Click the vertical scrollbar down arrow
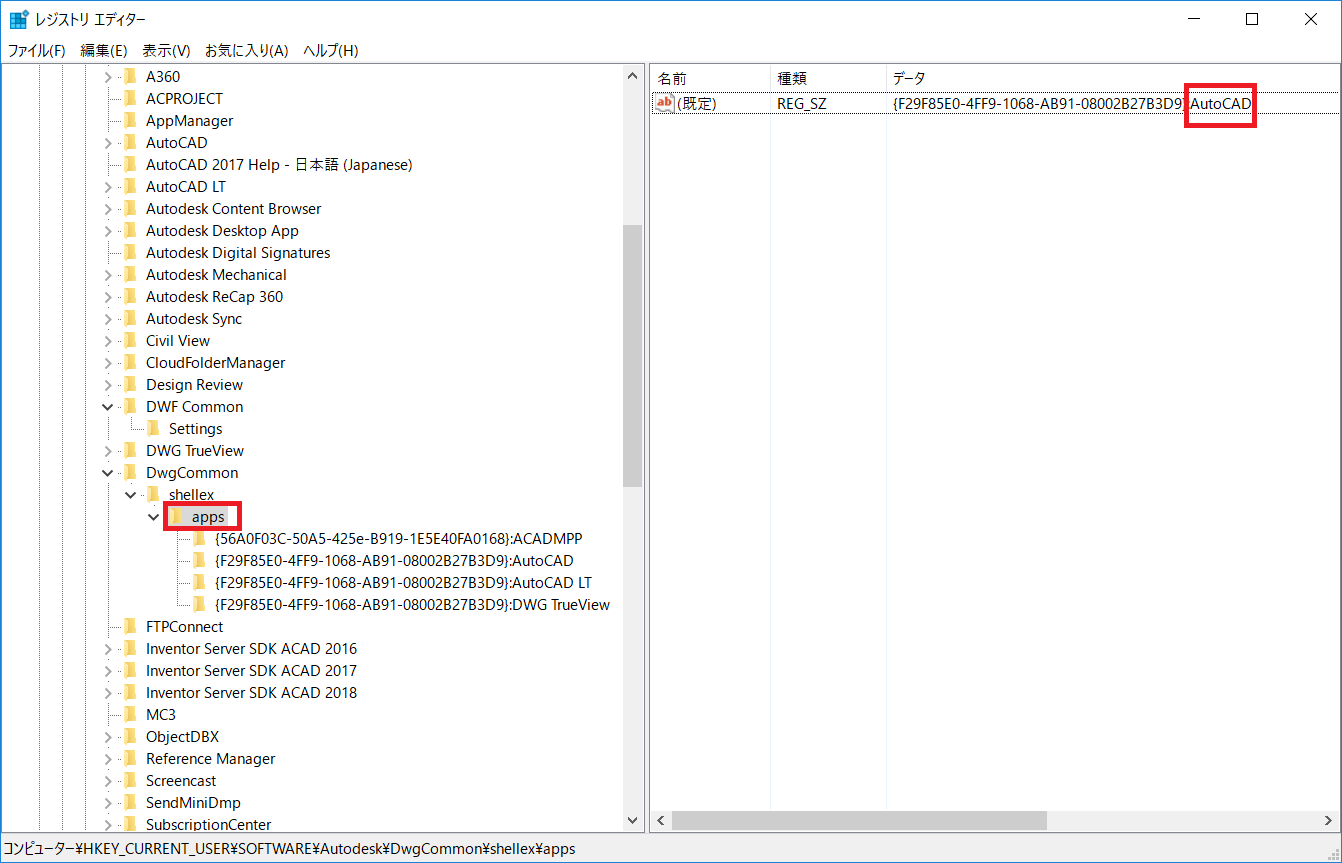 point(632,820)
